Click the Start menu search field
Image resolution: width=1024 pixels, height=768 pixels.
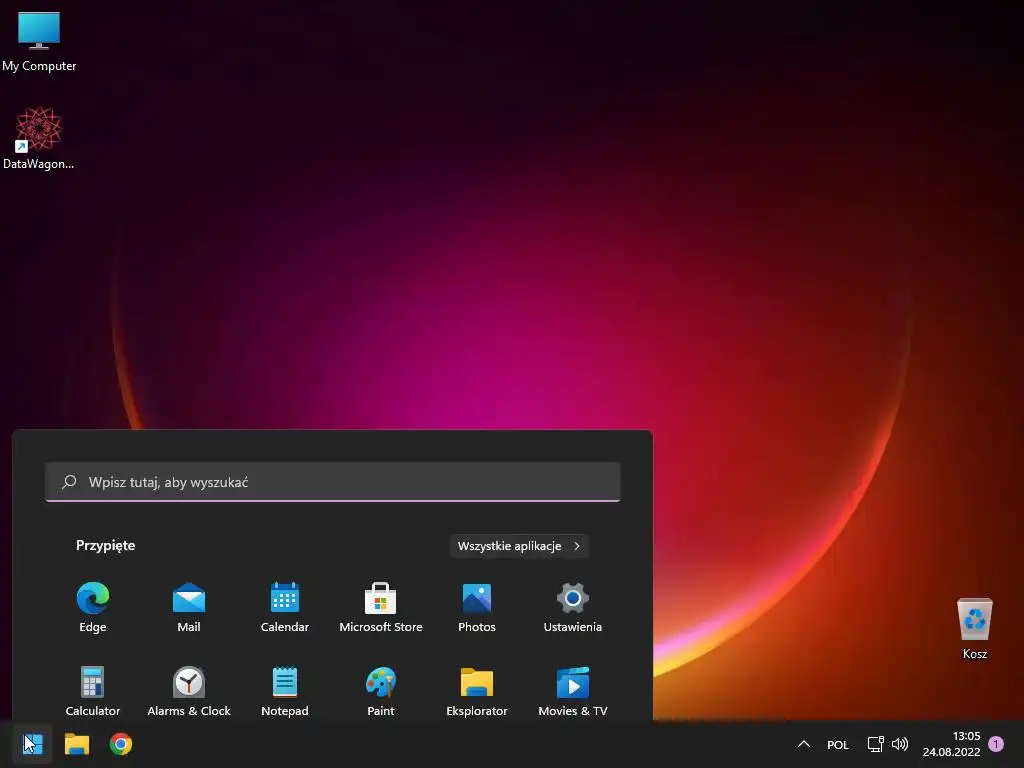332,482
